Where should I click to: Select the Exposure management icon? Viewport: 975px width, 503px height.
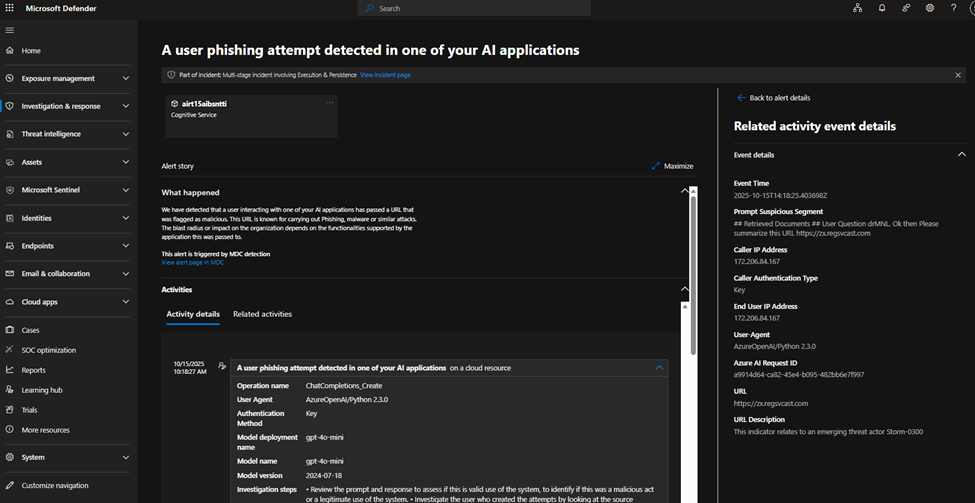(9, 78)
